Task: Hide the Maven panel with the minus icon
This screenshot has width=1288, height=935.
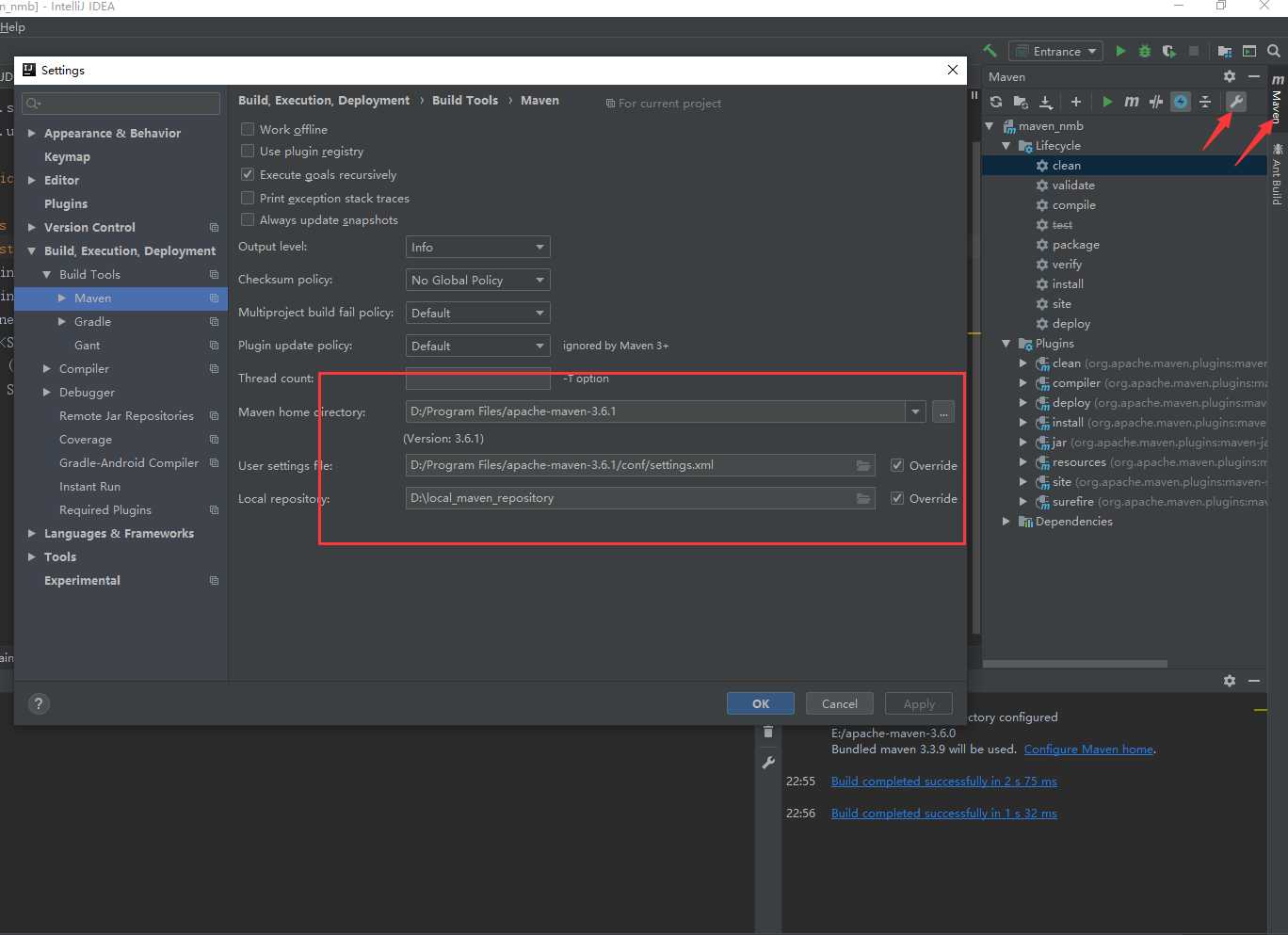Action: coord(1254,76)
